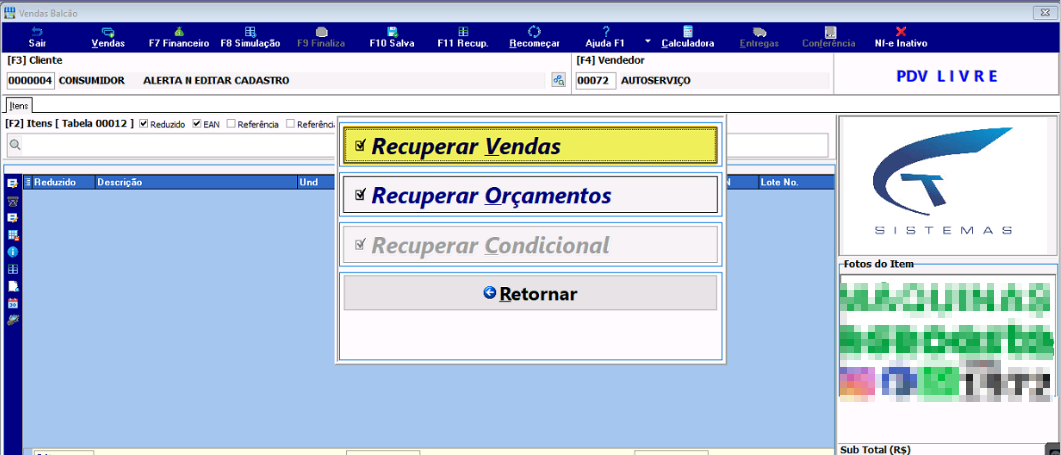The image size is (1061, 455).
Task: Click the calendar 30 sidebar icon
Action: tap(12, 303)
